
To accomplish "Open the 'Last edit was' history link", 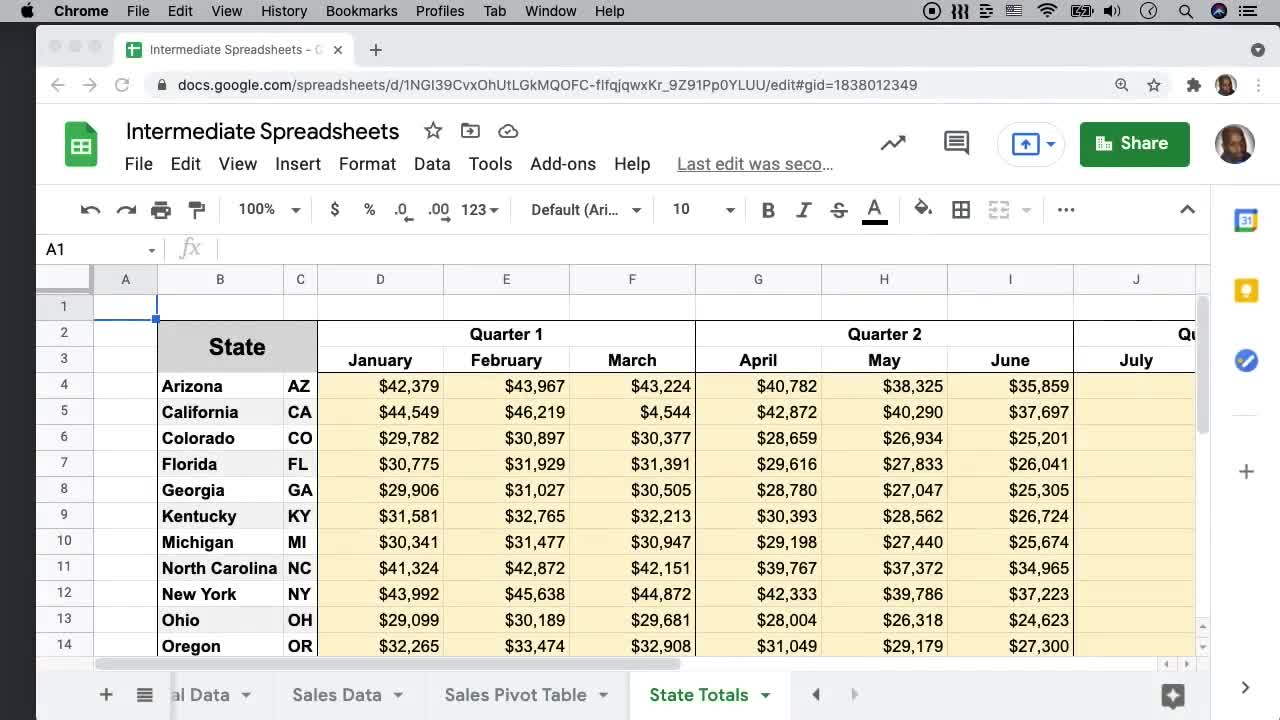I will click(755, 164).
